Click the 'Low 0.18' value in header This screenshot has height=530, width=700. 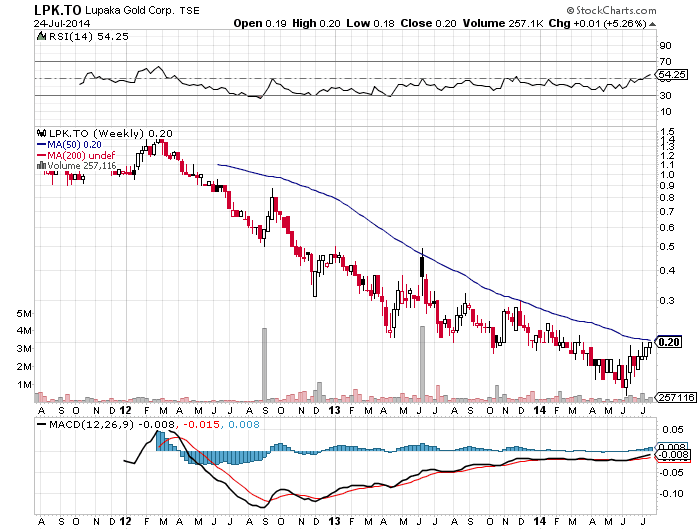coord(371,24)
